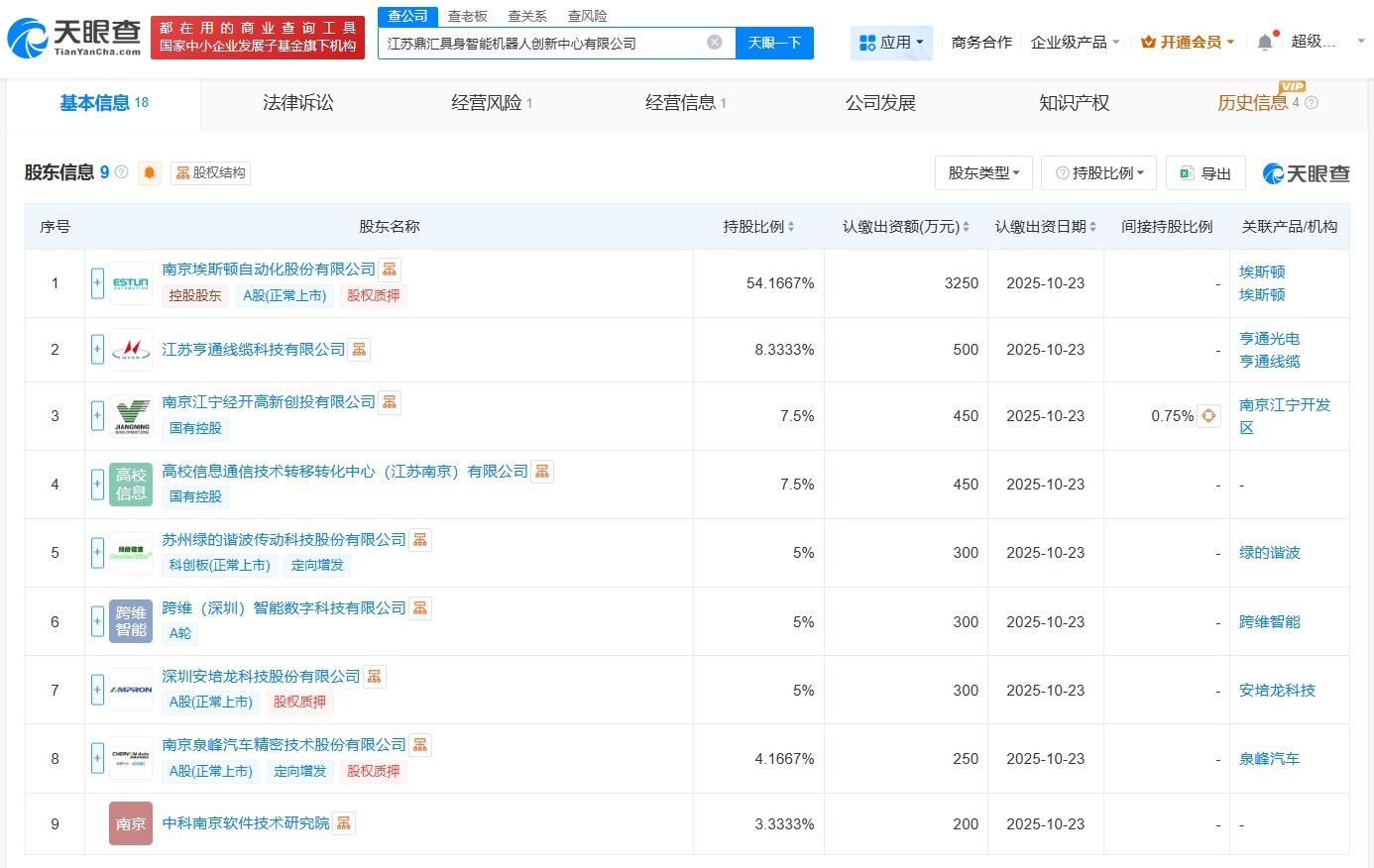Open the 应用 apps grid

tap(890, 42)
